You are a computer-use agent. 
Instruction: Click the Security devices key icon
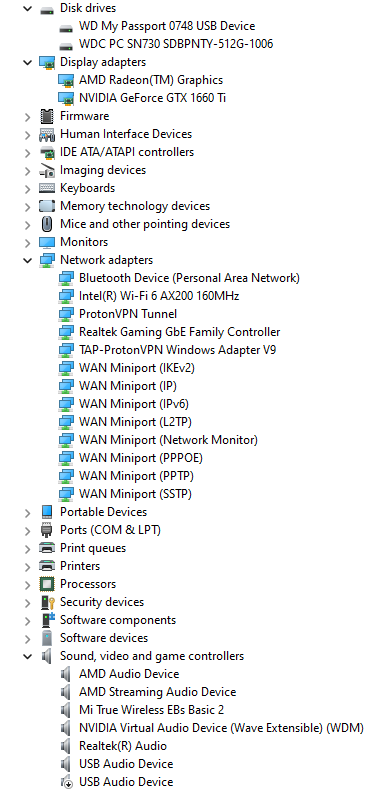[47, 602]
